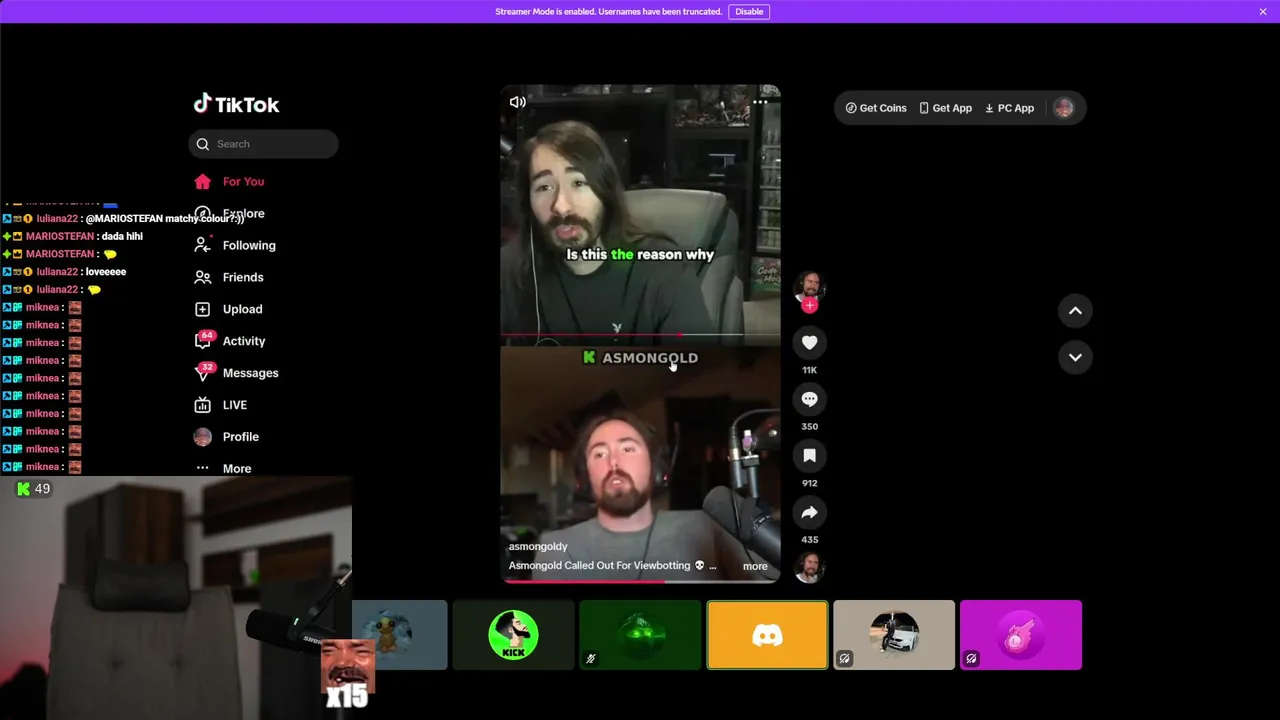Click muted mic icon on green tile

pyautogui.click(x=590, y=659)
